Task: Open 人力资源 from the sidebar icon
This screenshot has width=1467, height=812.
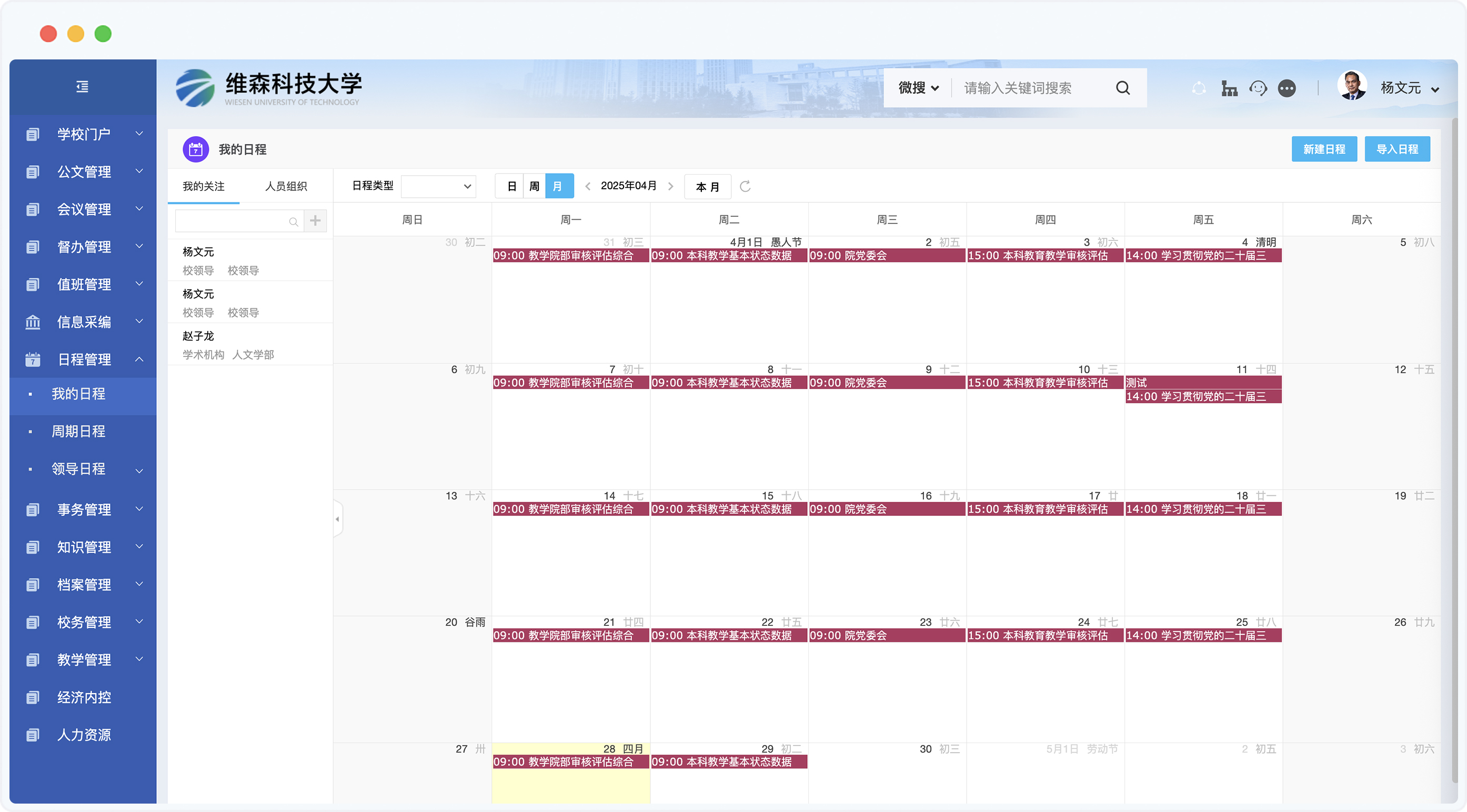Action: (33, 735)
